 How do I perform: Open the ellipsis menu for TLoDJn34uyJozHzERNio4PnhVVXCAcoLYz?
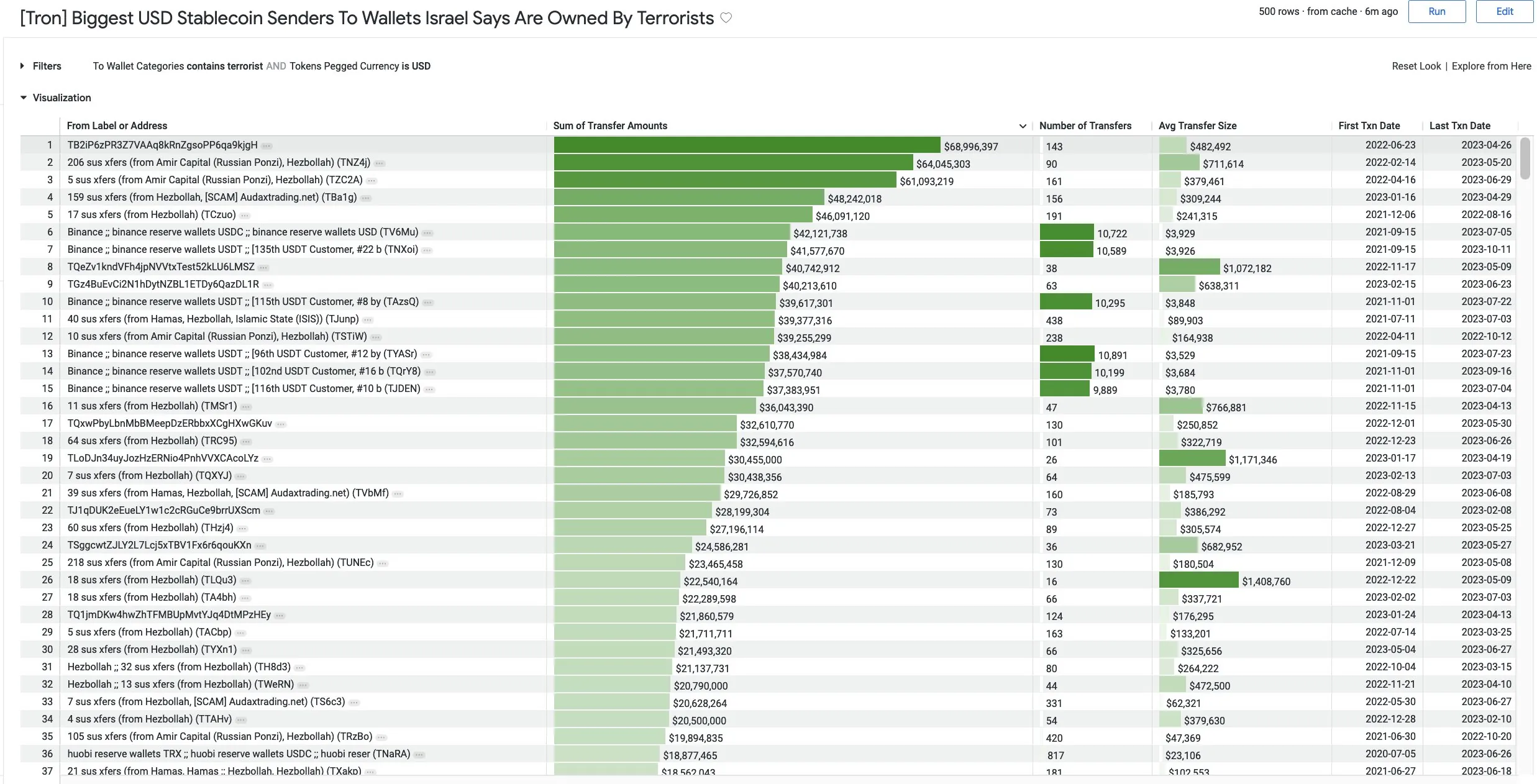pos(267,459)
